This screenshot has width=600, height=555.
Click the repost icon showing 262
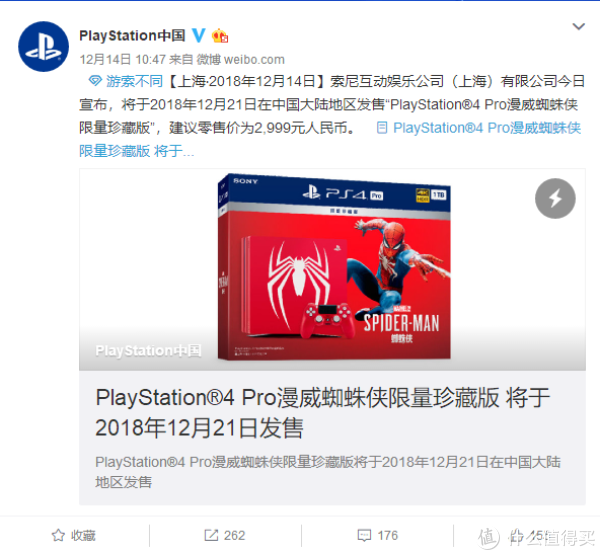(x=211, y=535)
